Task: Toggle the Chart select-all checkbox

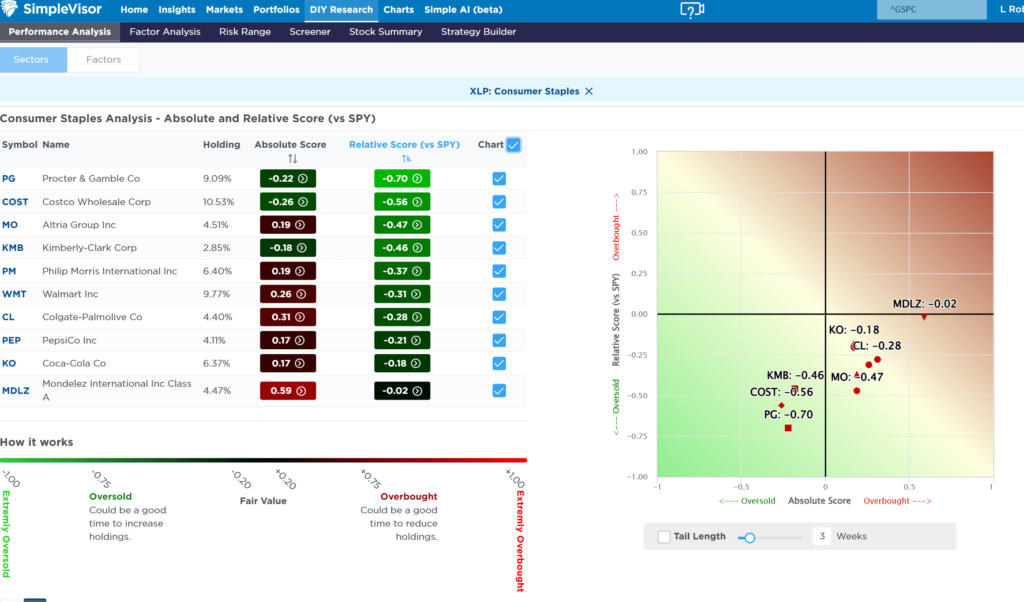Action: [x=513, y=145]
